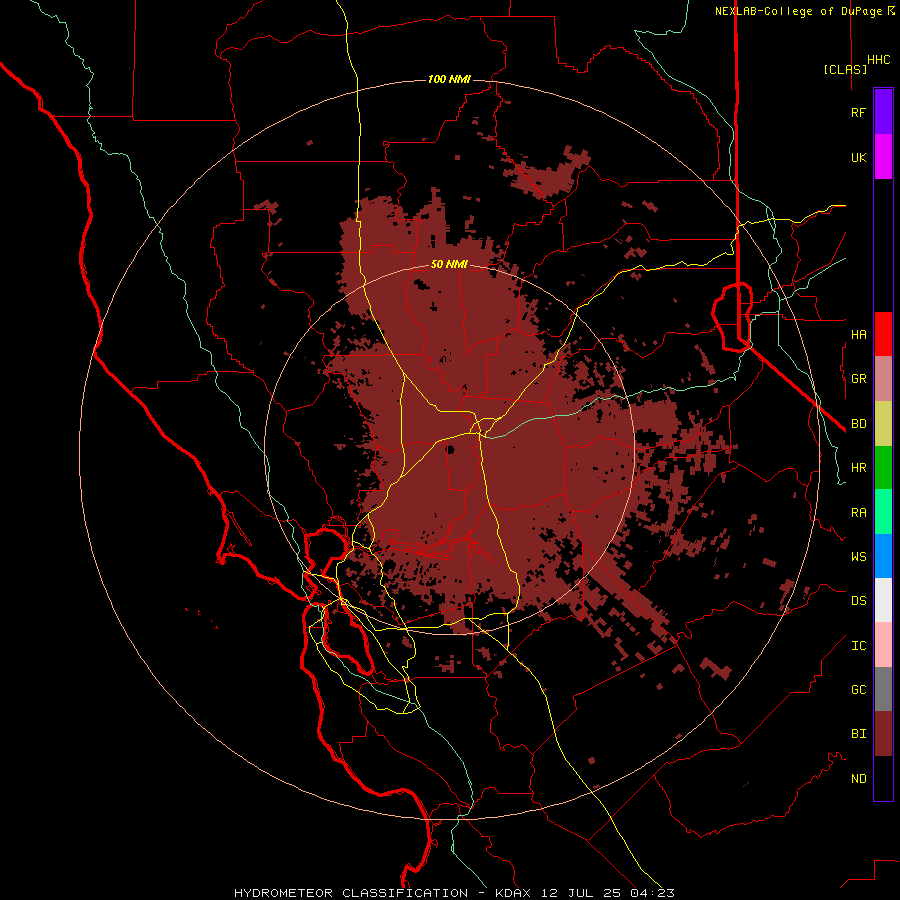
Task: Click the 12 JUL 25 date text
Action: (x=581, y=893)
